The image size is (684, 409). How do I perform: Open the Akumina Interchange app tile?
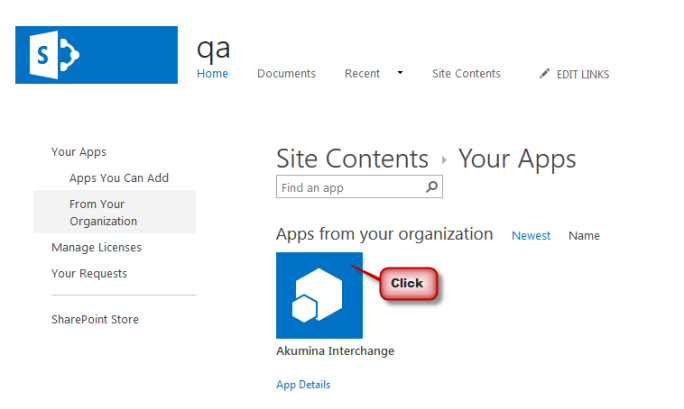coord(319,295)
